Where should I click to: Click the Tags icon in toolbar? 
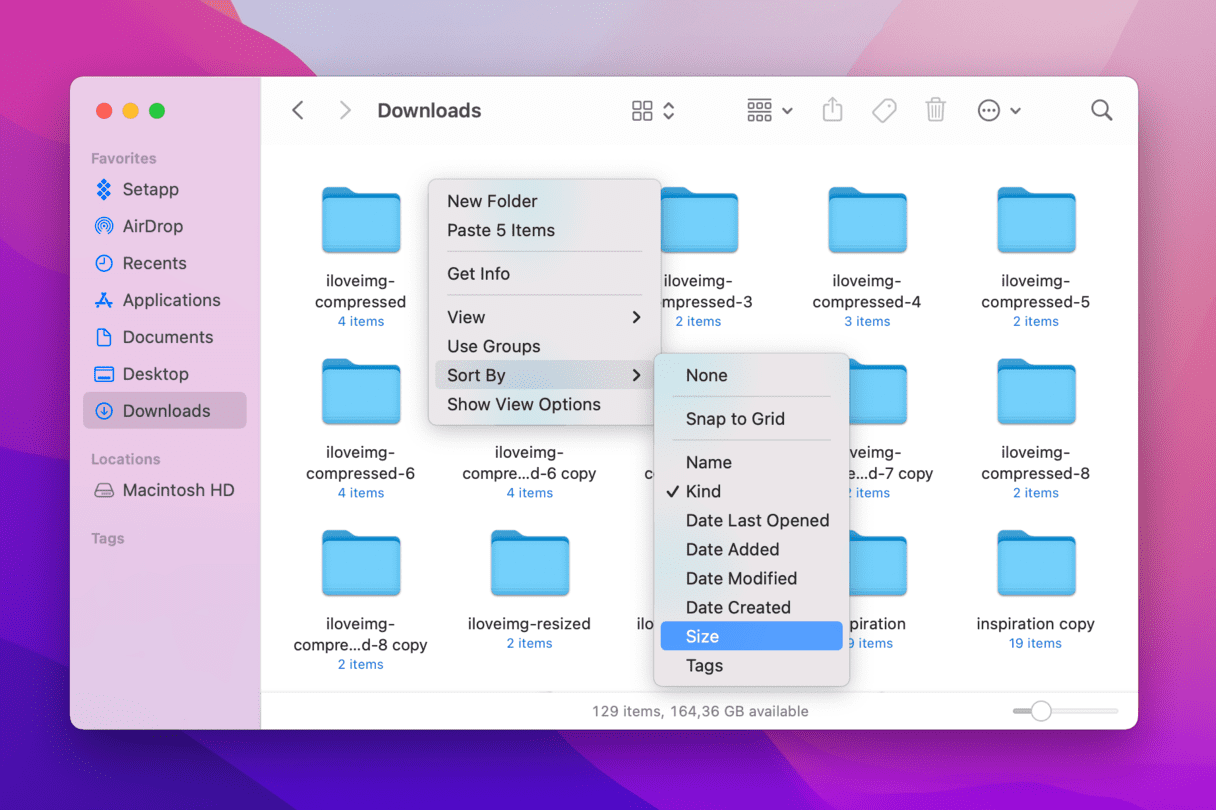(x=884, y=111)
